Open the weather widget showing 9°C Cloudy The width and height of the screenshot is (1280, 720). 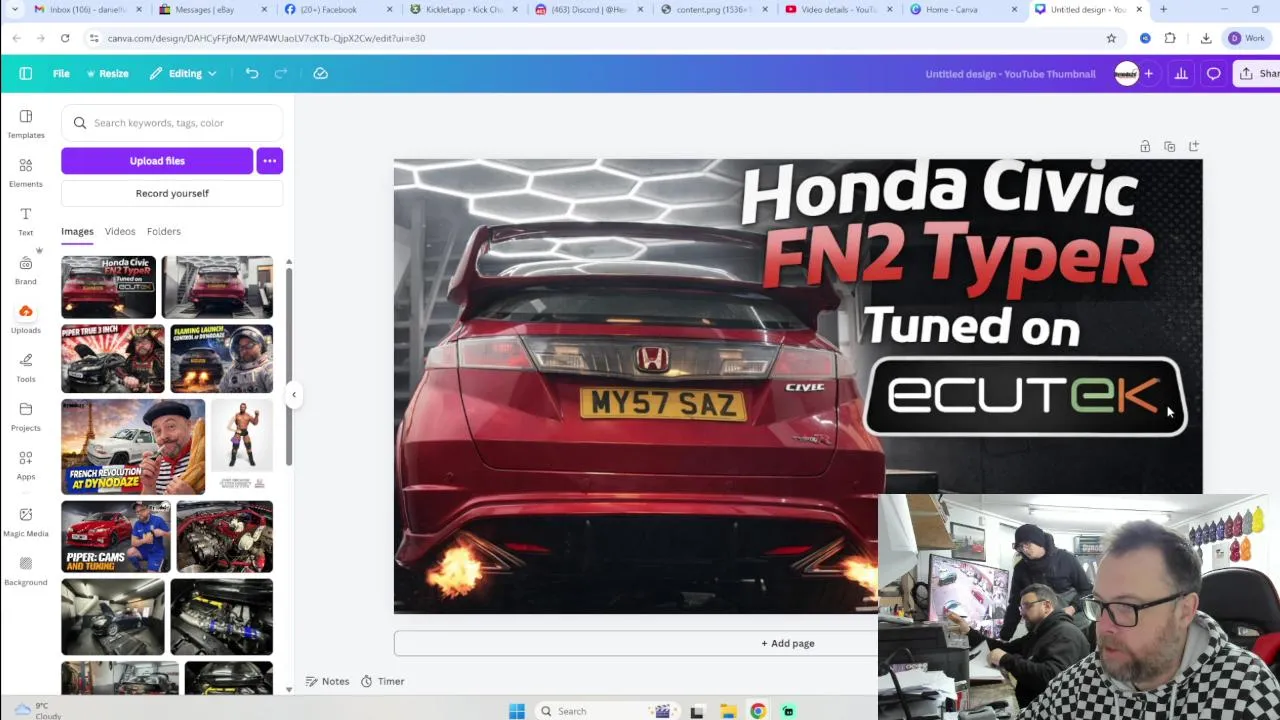point(38,710)
